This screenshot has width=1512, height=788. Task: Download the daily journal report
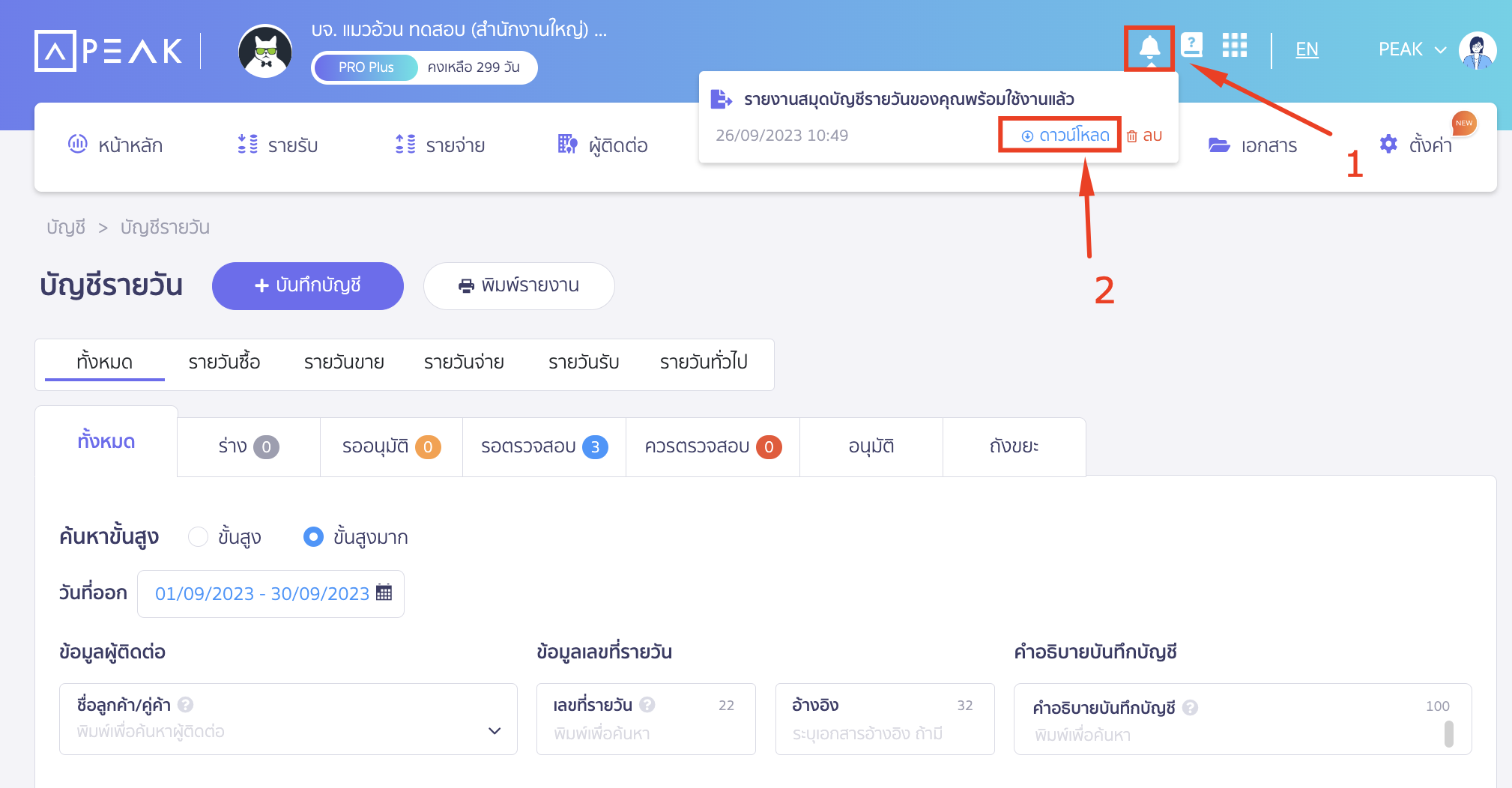[1065, 136]
